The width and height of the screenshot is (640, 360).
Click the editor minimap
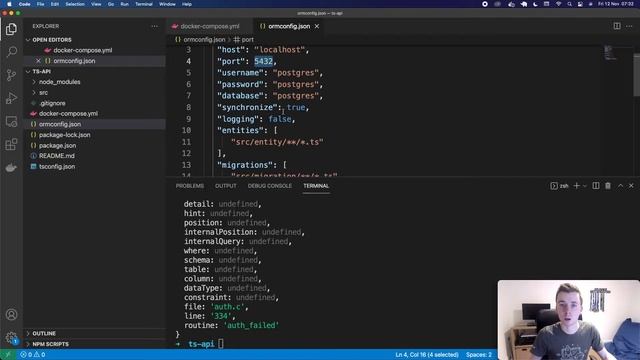pyautogui.click(x=610, y=53)
